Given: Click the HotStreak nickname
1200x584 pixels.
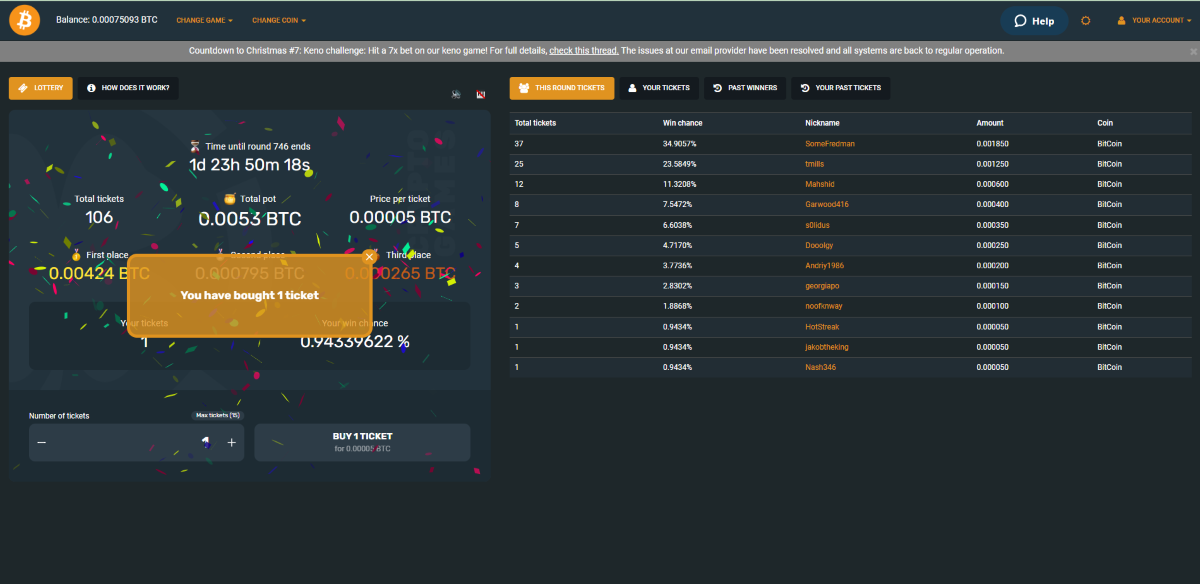Looking at the screenshot, I should tap(823, 327).
